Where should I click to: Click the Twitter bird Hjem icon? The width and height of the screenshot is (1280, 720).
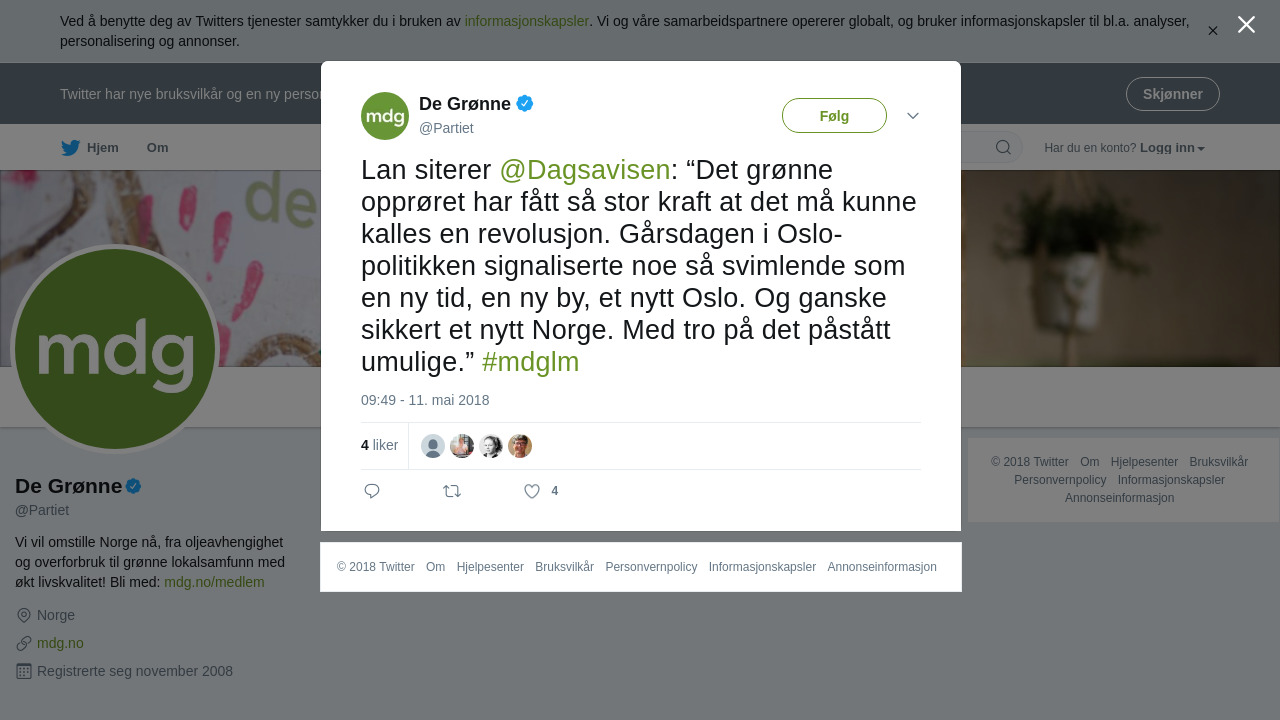pos(70,148)
